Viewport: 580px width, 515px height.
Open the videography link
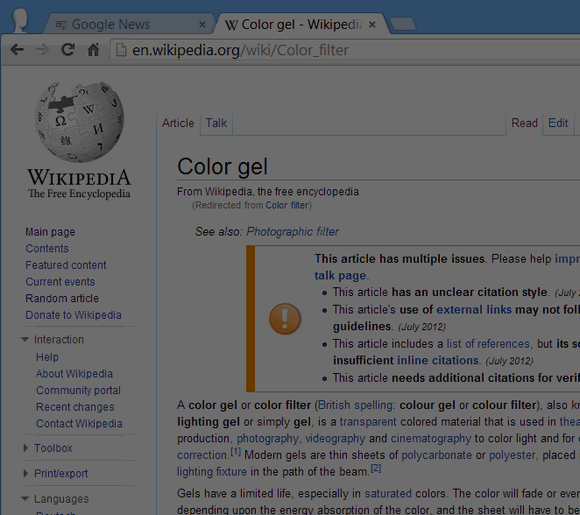pyautogui.click(x=335, y=438)
